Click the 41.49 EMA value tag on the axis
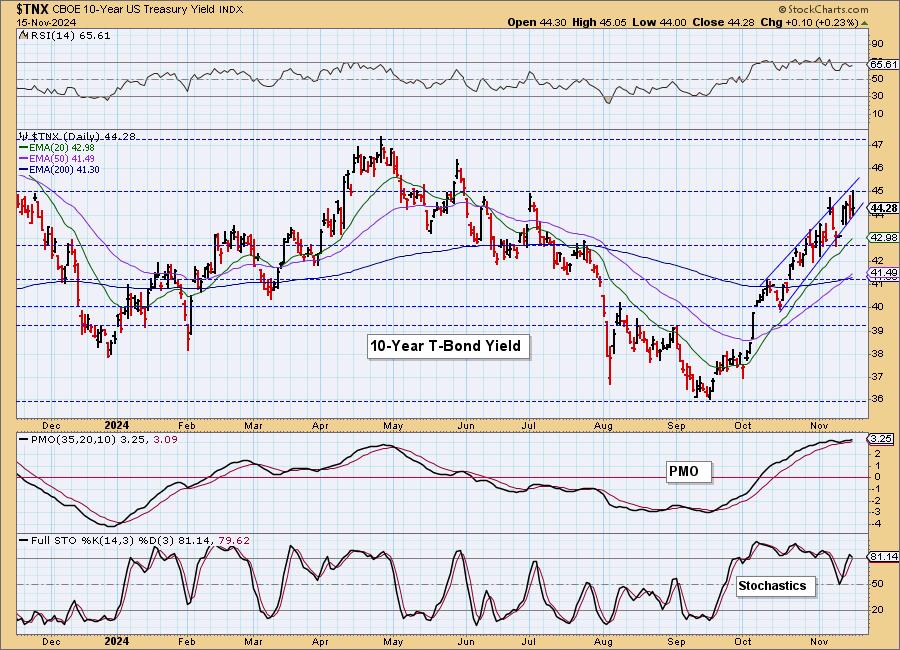This screenshot has width=900, height=650. click(x=885, y=272)
